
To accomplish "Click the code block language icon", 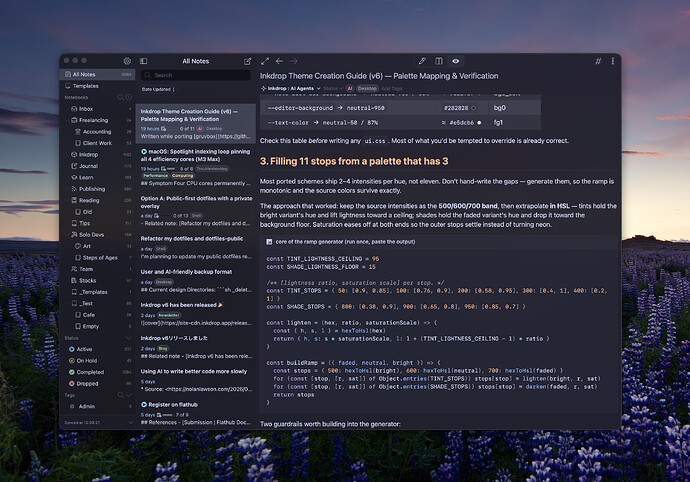I will 269,242.
